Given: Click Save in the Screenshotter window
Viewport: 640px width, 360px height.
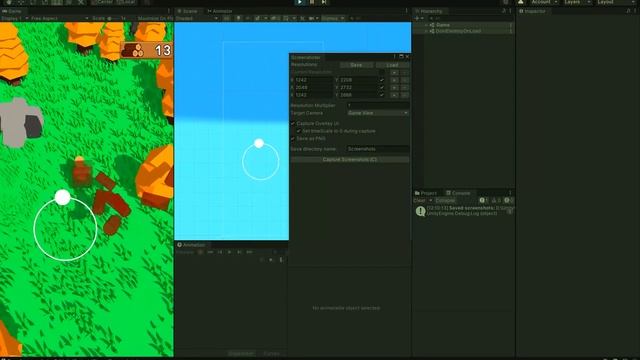Looking at the screenshot, I should (356, 65).
